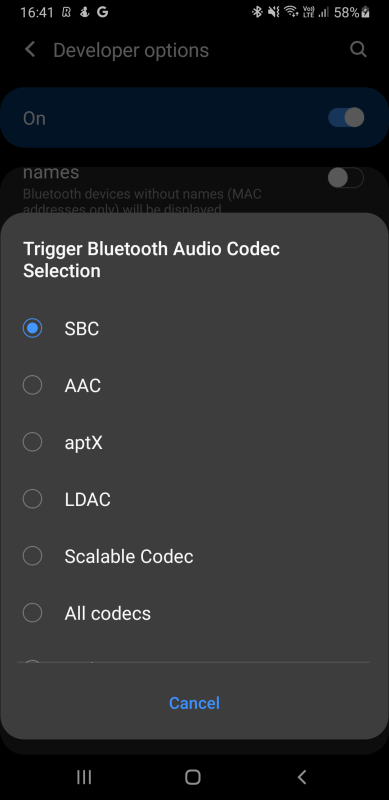The width and height of the screenshot is (389, 800).
Task: Tap the recent apps navigation icon
Action: 84,777
